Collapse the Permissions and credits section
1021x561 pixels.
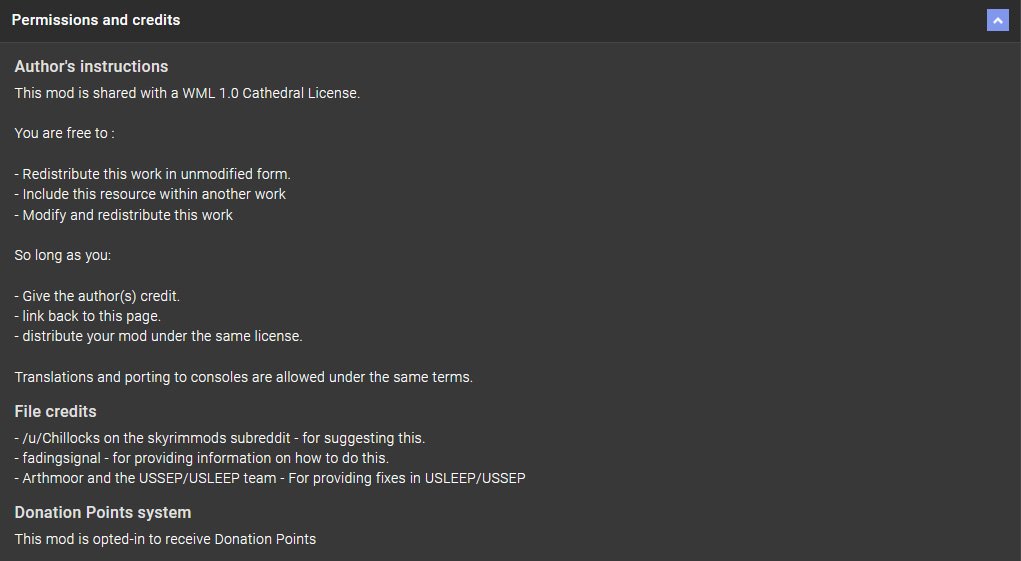tap(998, 20)
